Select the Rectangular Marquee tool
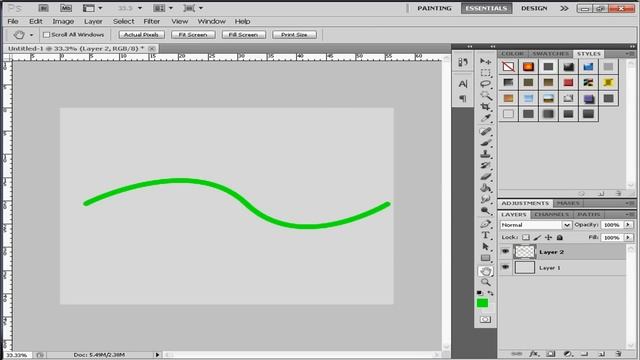The height and width of the screenshot is (360, 640). point(485,73)
